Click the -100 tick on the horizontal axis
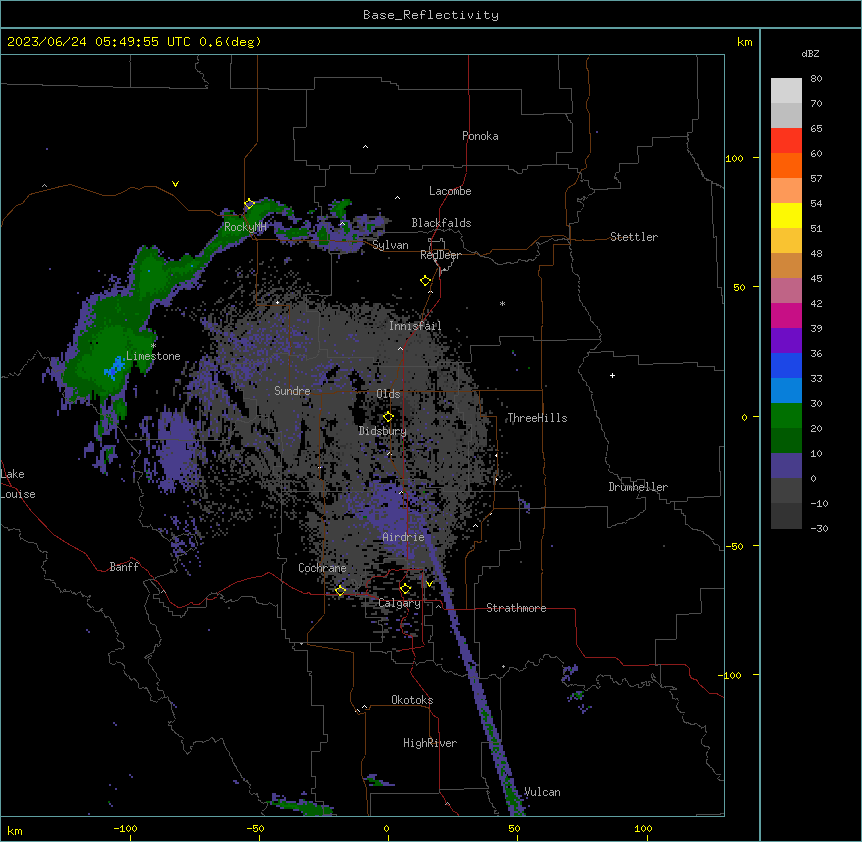This screenshot has height=842, width=862. [x=125, y=828]
